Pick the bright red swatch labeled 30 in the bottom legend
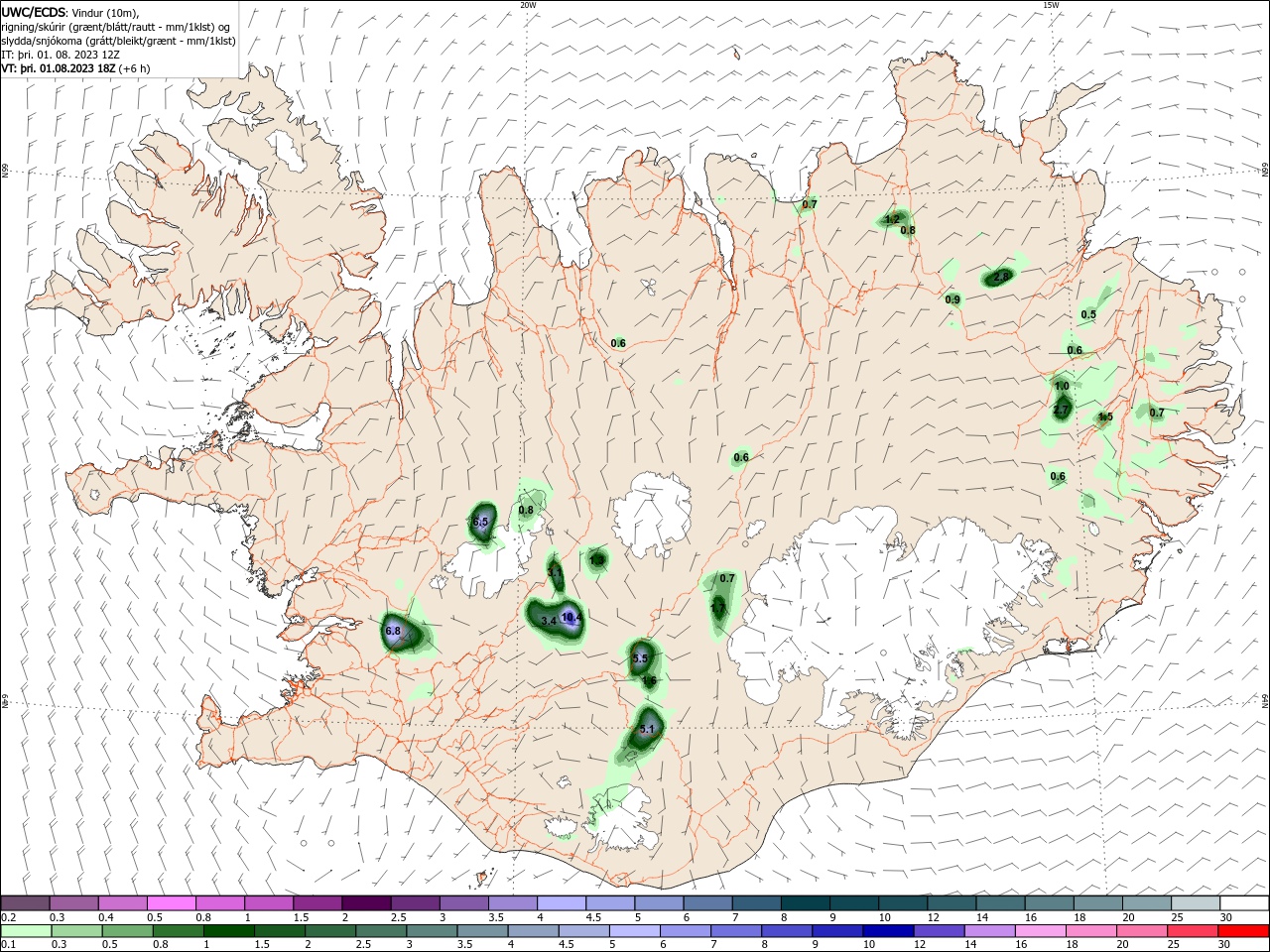Image resolution: width=1270 pixels, height=952 pixels. 1243,931
